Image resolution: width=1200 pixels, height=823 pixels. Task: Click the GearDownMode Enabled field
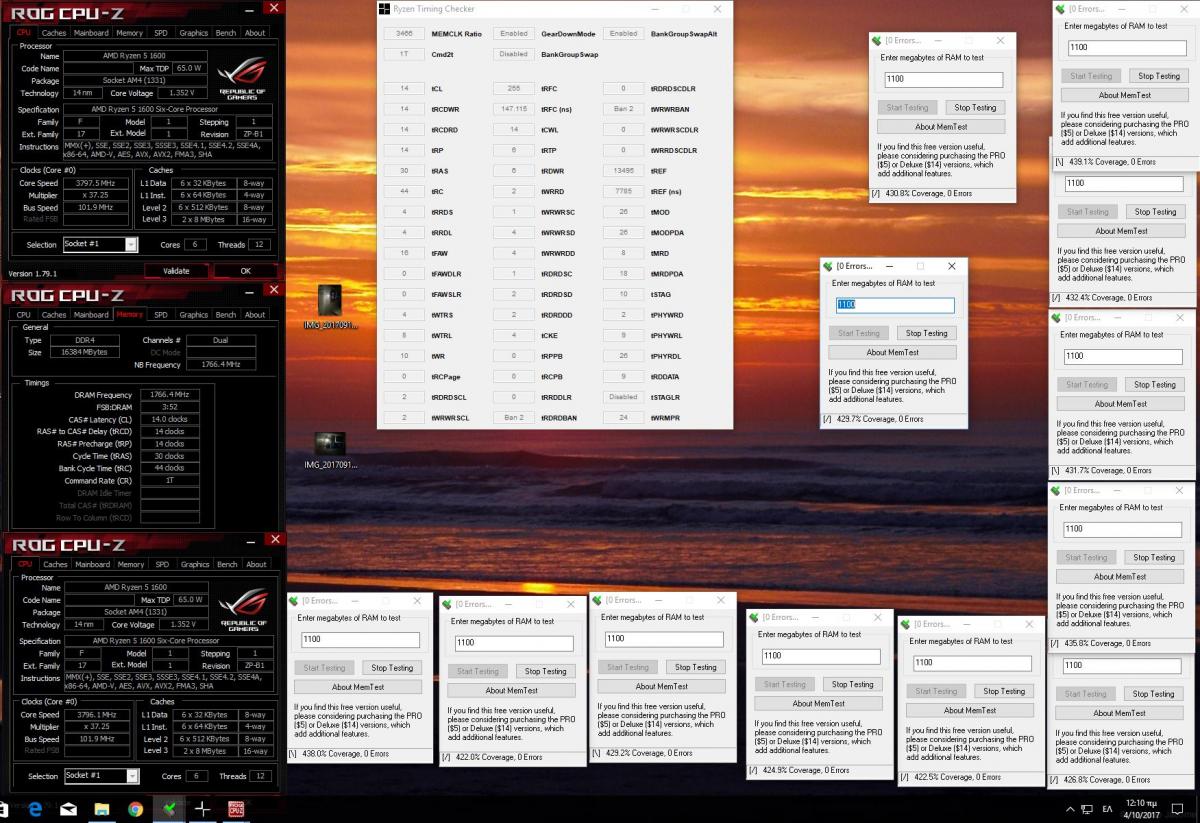coord(514,34)
